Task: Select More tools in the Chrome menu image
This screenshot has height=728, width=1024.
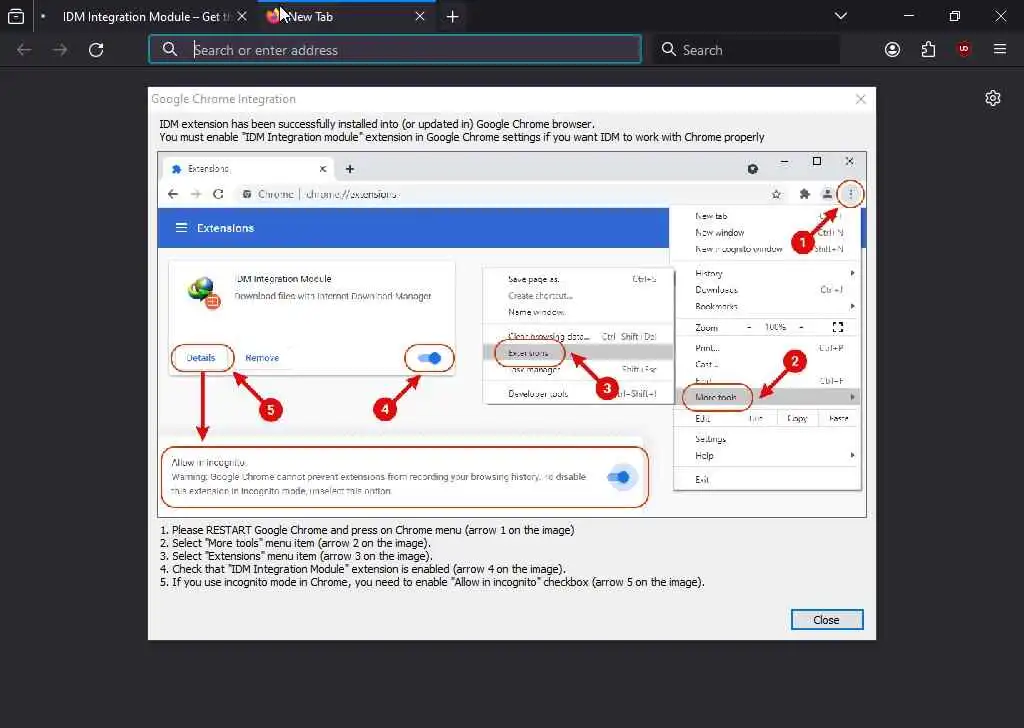Action: pyautogui.click(x=716, y=397)
